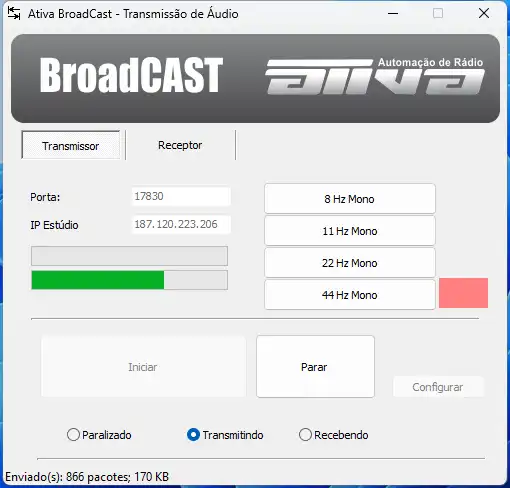This screenshot has height=488, width=510.
Task: Click the Ativa Automação de Rádio logo
Action: [375, 76]
